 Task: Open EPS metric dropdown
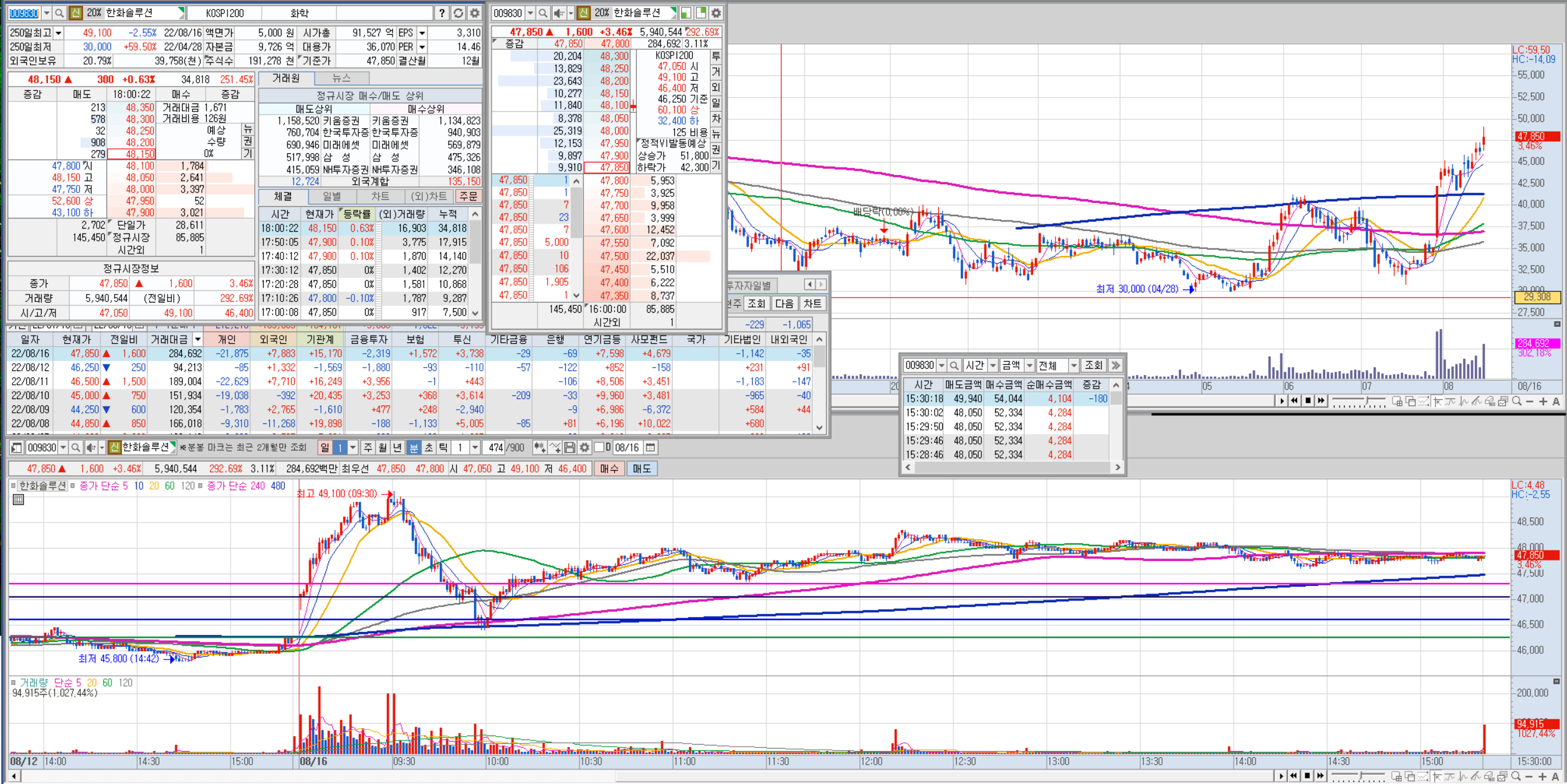(422, 32)
